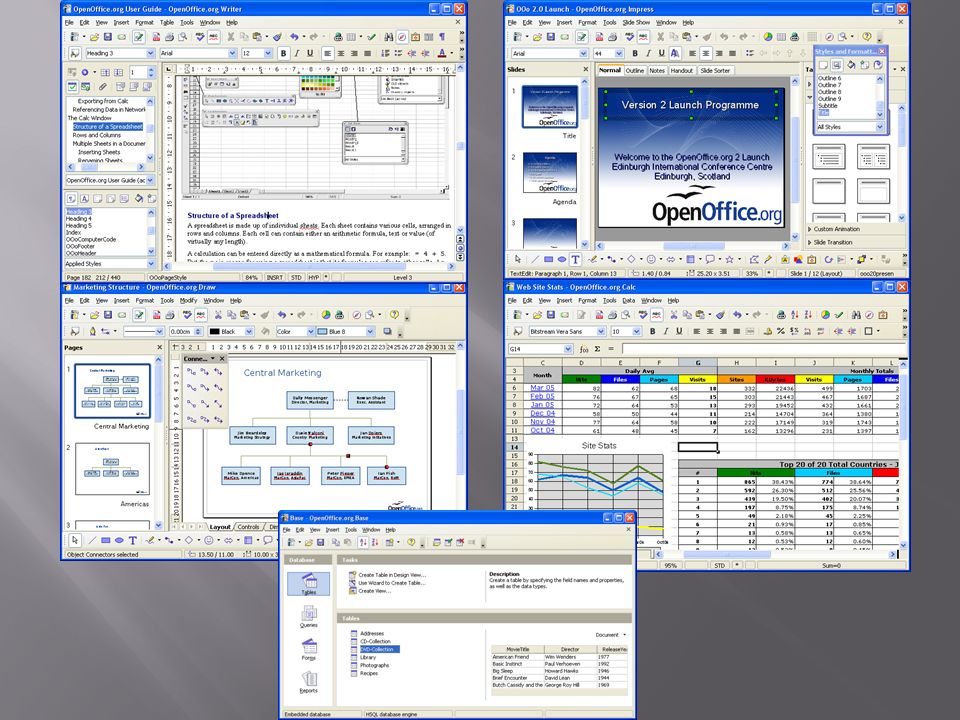
Task: Open the Reports icon in Base
Action: click(309, 682)
